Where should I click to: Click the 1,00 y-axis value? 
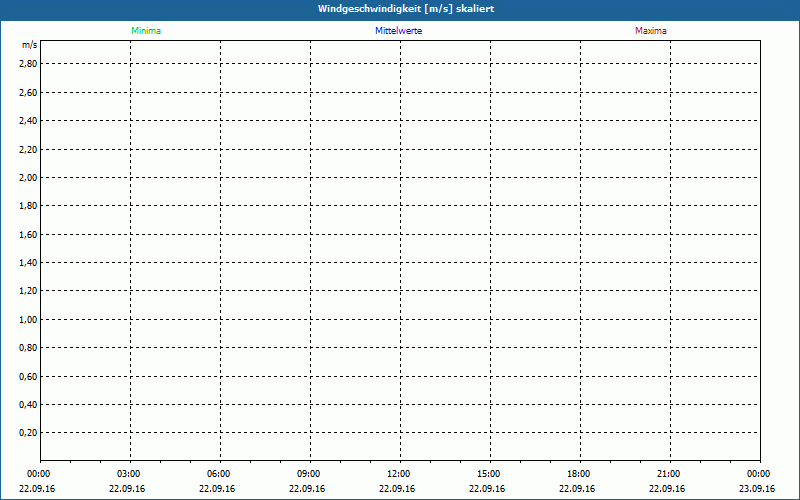[x=30, y=319]
